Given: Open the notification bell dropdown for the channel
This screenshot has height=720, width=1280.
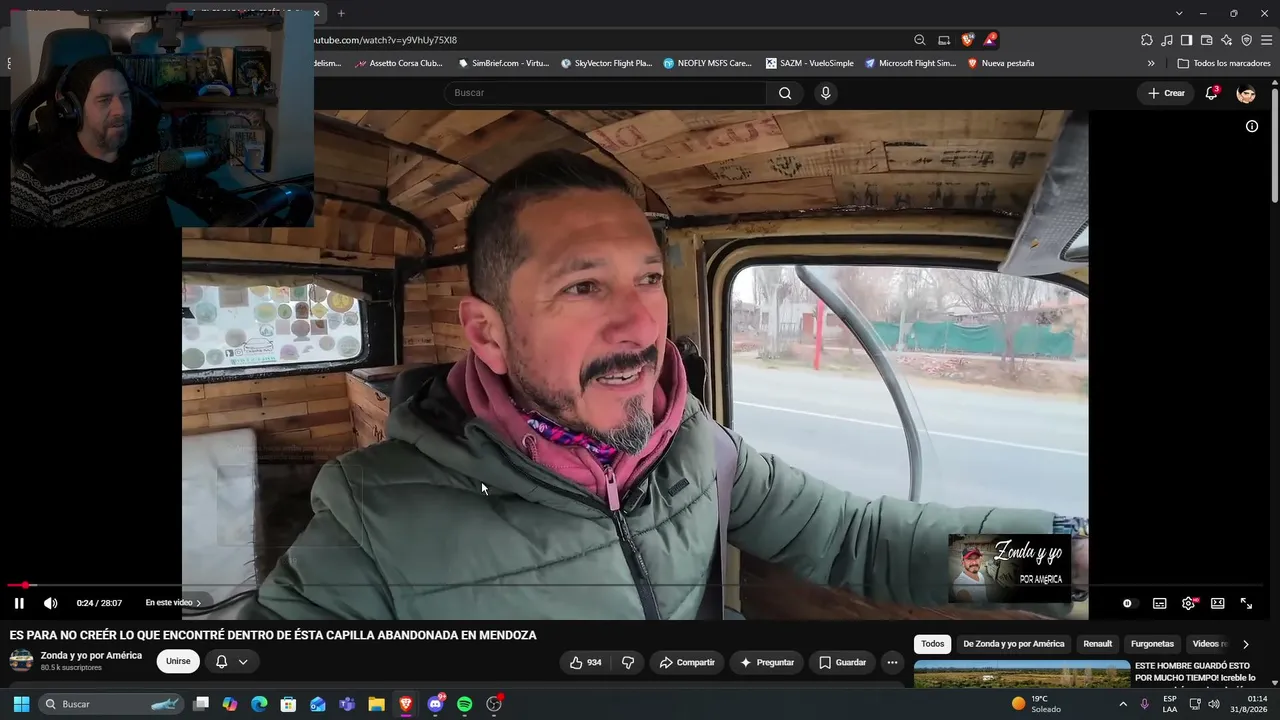Looking at the screenshot, I should point(232,661).
